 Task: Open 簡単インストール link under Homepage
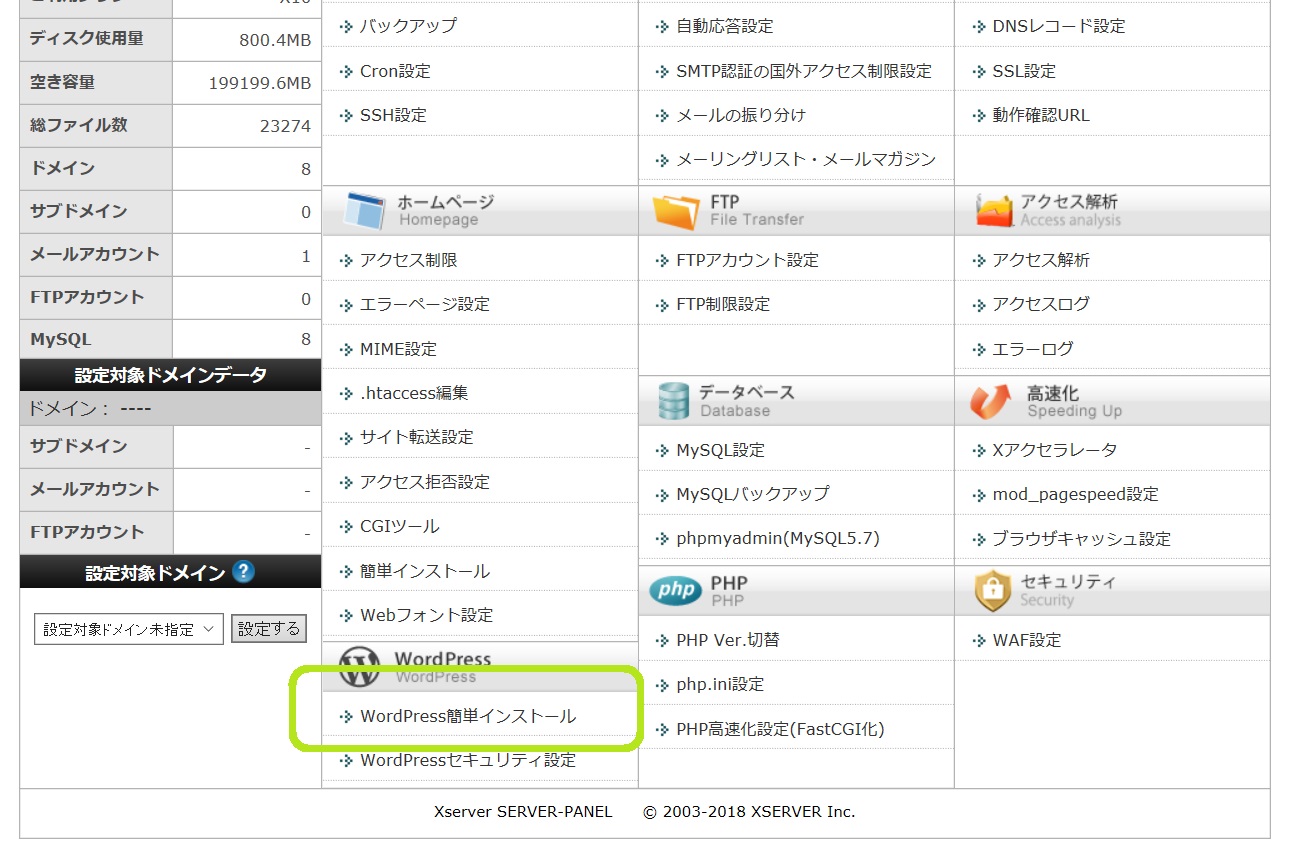pos(424,571)
